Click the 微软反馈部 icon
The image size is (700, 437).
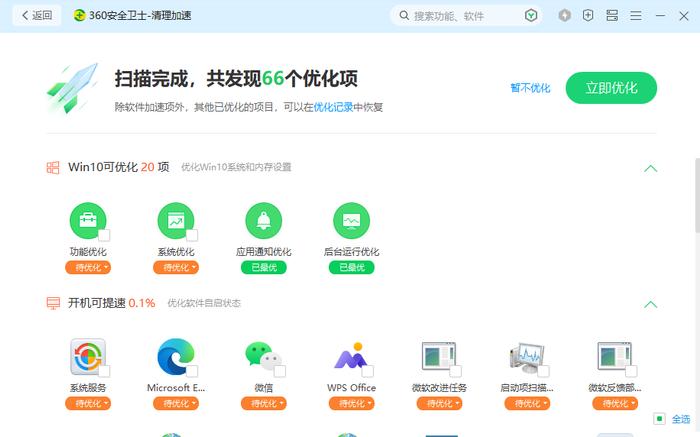615,356
